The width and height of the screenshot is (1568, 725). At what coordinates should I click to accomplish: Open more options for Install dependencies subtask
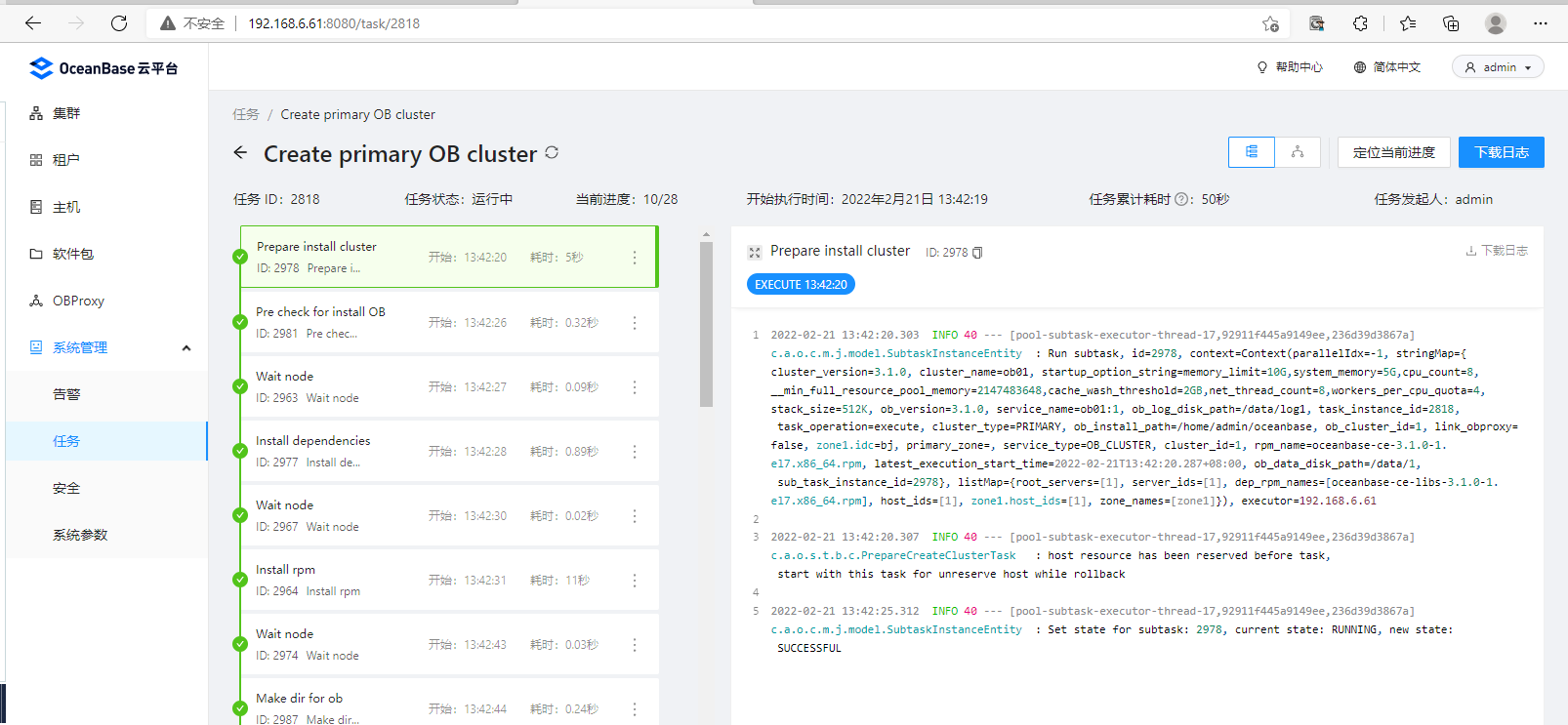635,452
